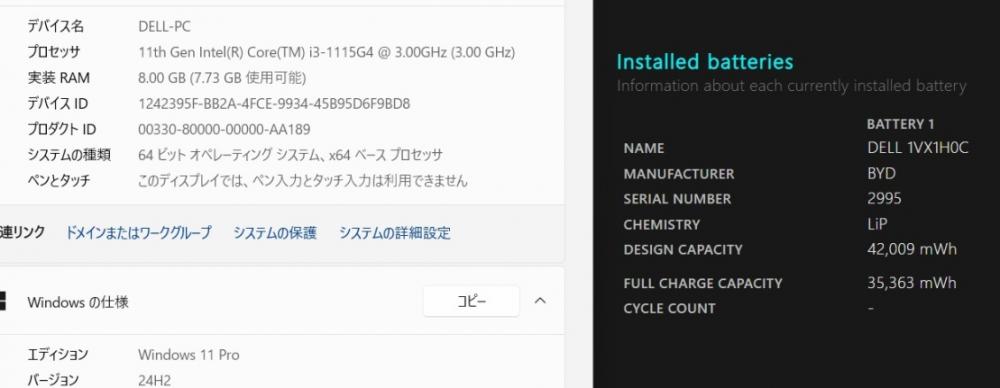Click the manufacturer value BYD
The image size is (1000, 388).
point(881,174)
